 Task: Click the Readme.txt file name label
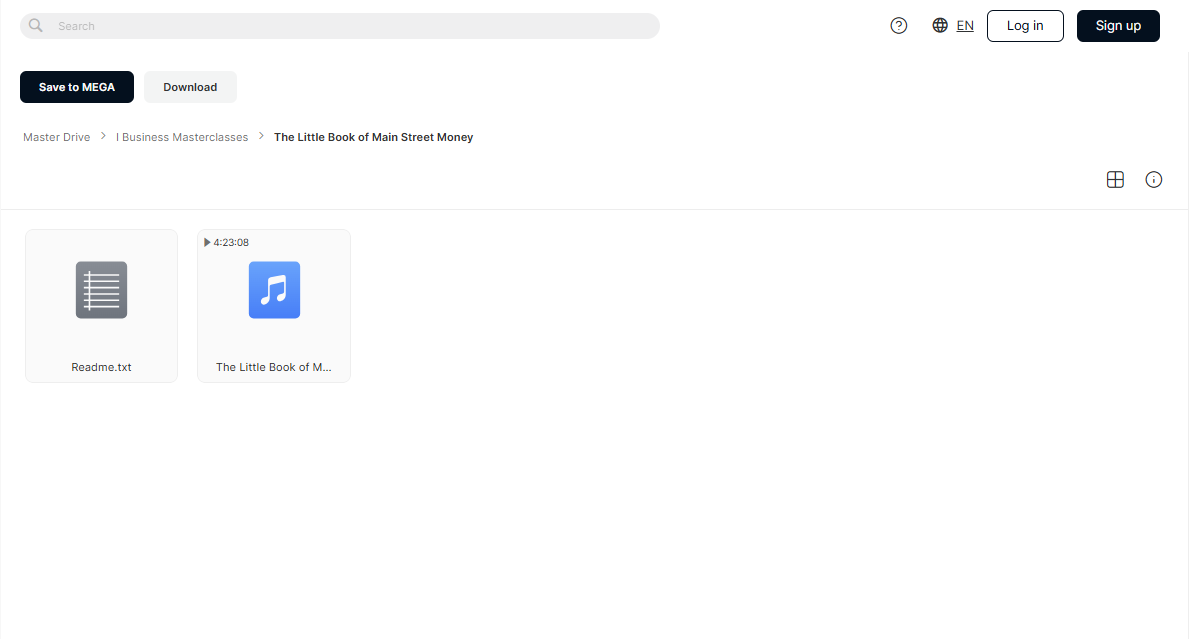coord(102,367)
